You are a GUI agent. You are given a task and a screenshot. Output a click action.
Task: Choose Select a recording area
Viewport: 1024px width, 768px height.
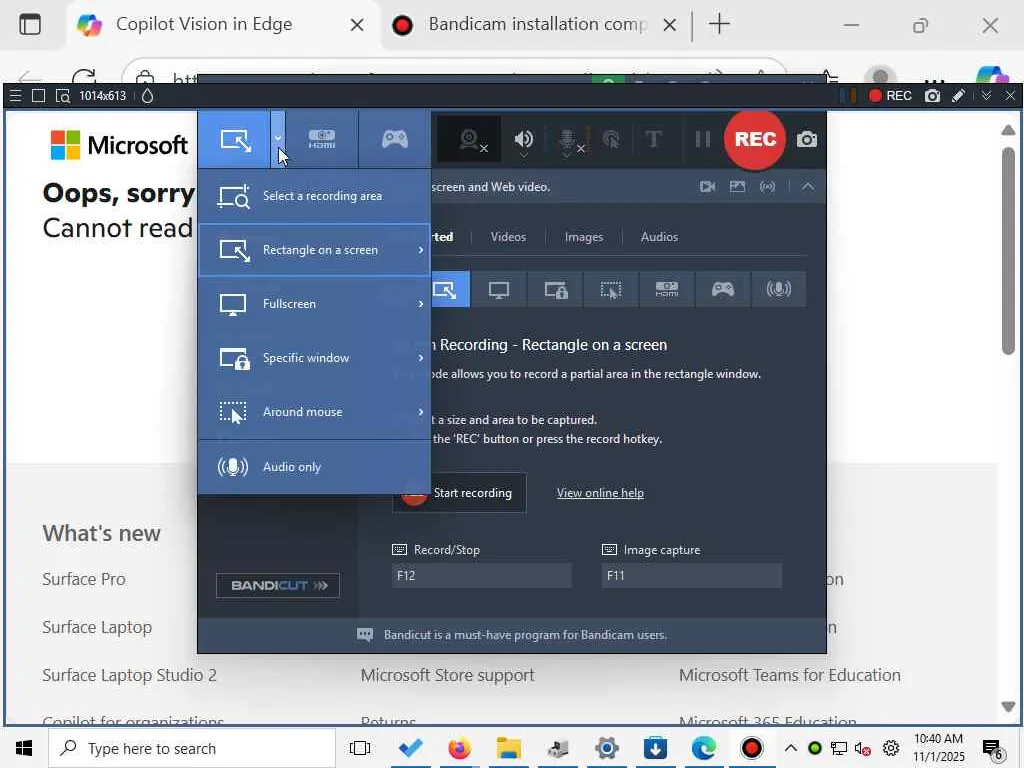(x=314, y=196)
